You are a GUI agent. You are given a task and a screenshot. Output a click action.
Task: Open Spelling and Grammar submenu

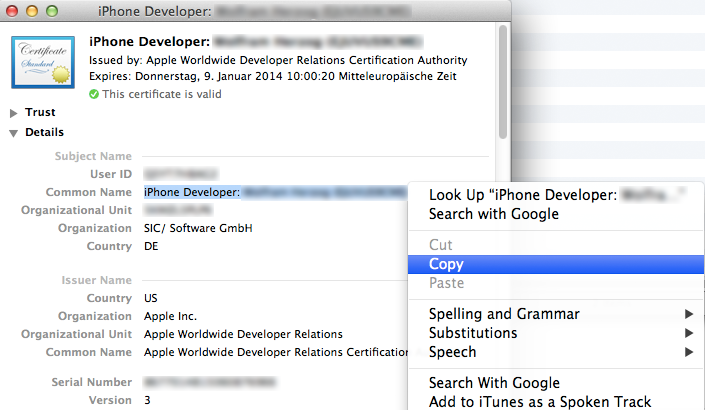tap(556, 314)
